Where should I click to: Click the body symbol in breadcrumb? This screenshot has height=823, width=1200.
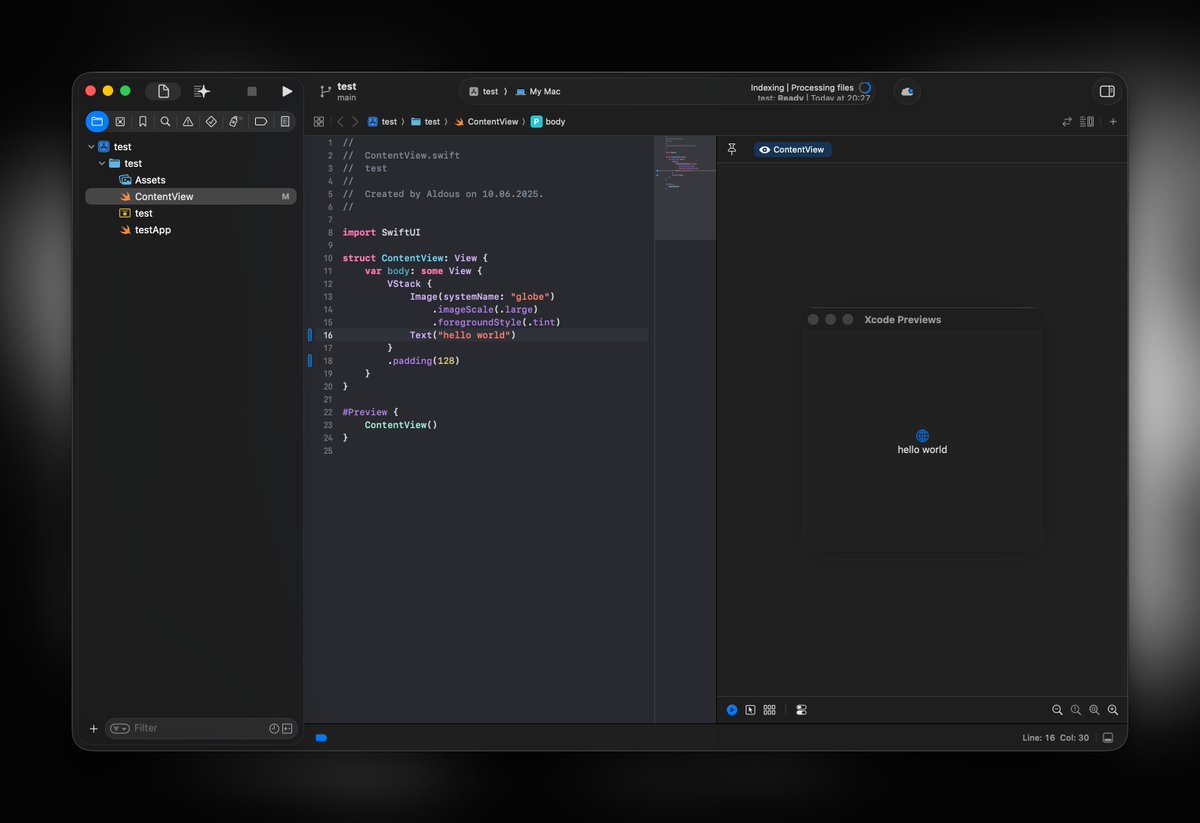[548, 121]
